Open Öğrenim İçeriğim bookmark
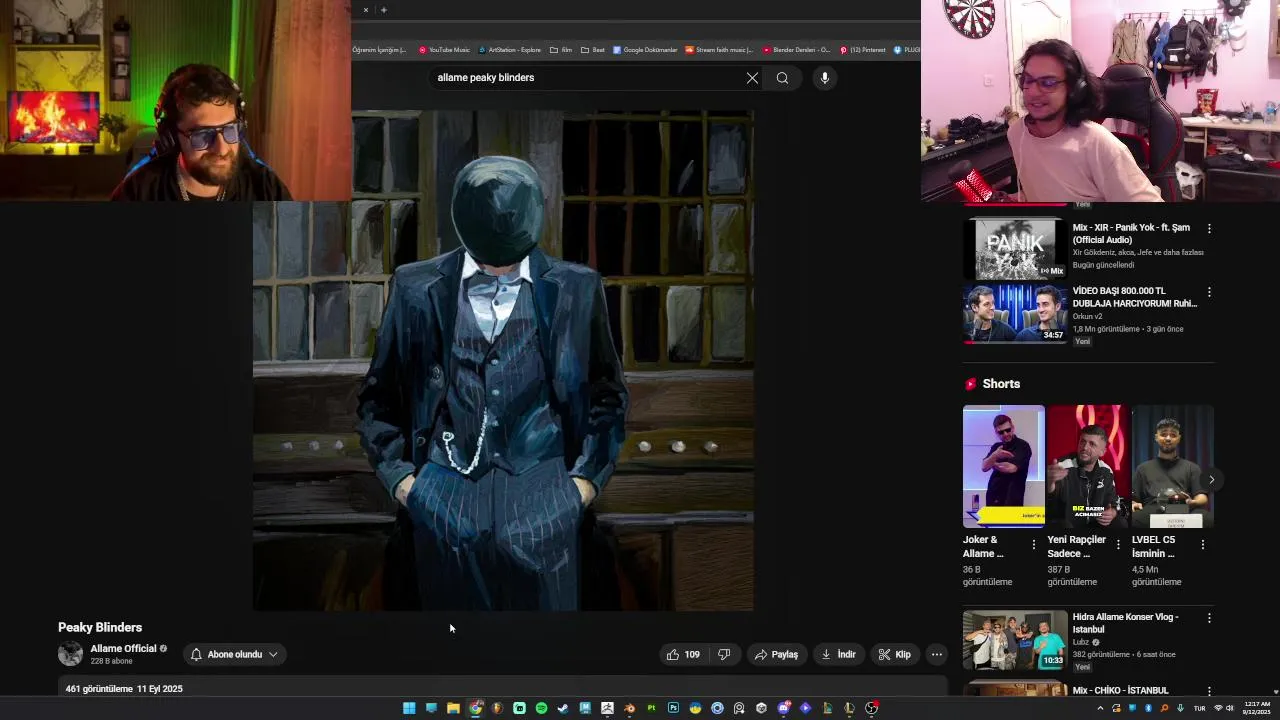Image resolution: width=1280 pixels, height=720 pixels. click(379, 50)
